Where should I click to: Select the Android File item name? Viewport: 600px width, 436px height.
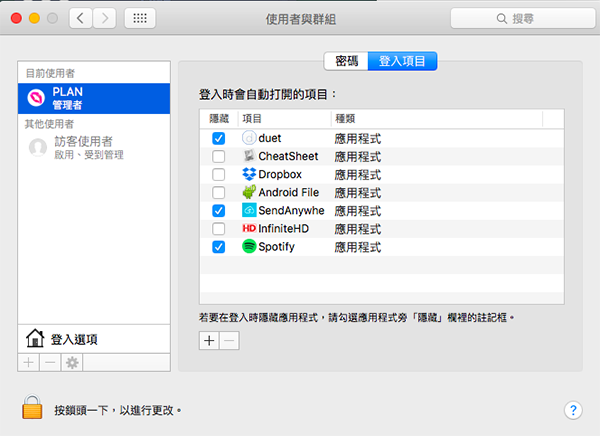[x=289, y=193]
